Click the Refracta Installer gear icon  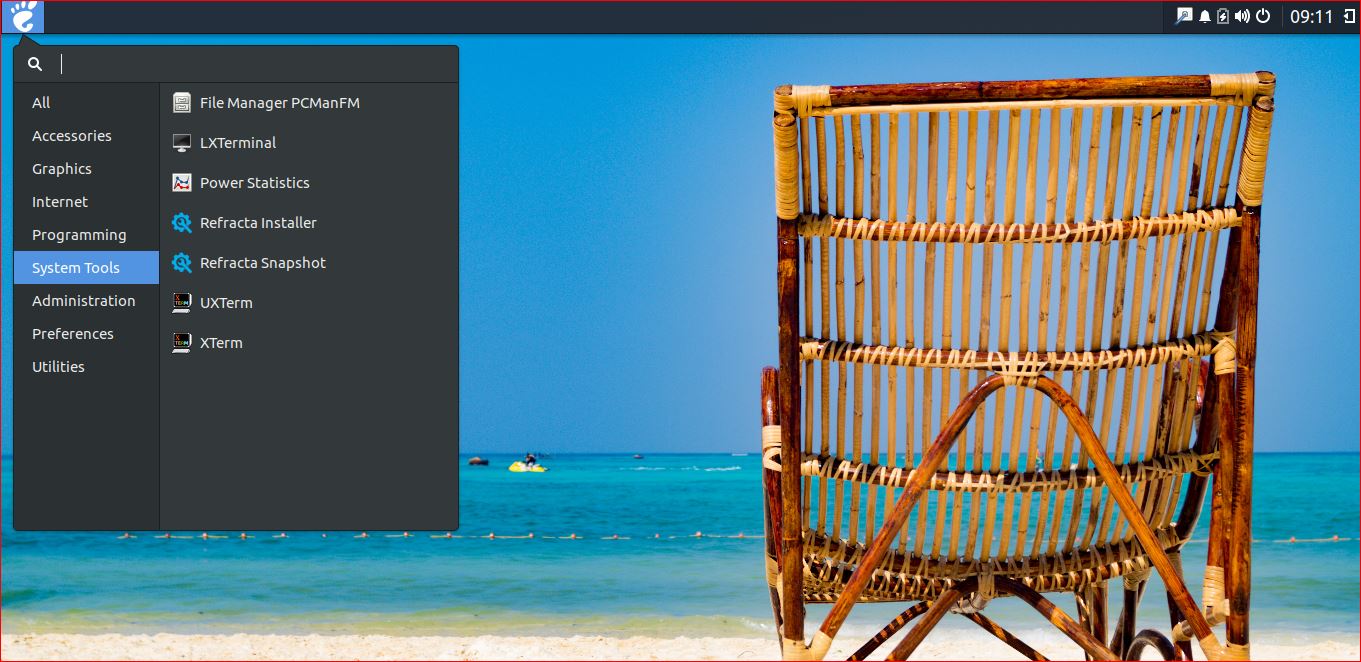(182, 222)
